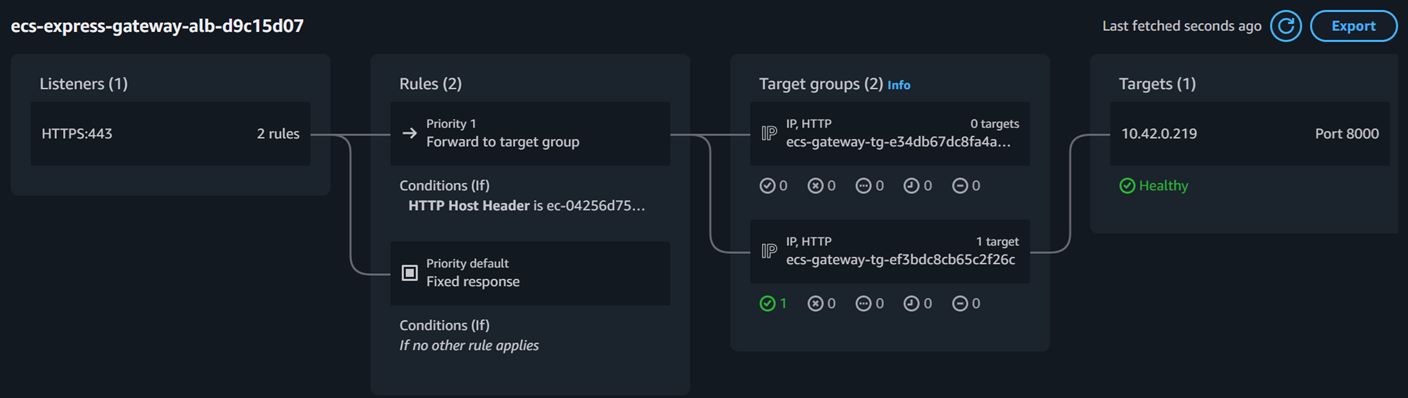Click unhealthy count icon under e34db67 group
Viewport: 1408px width, 398px height.
[x=815, y=186]
